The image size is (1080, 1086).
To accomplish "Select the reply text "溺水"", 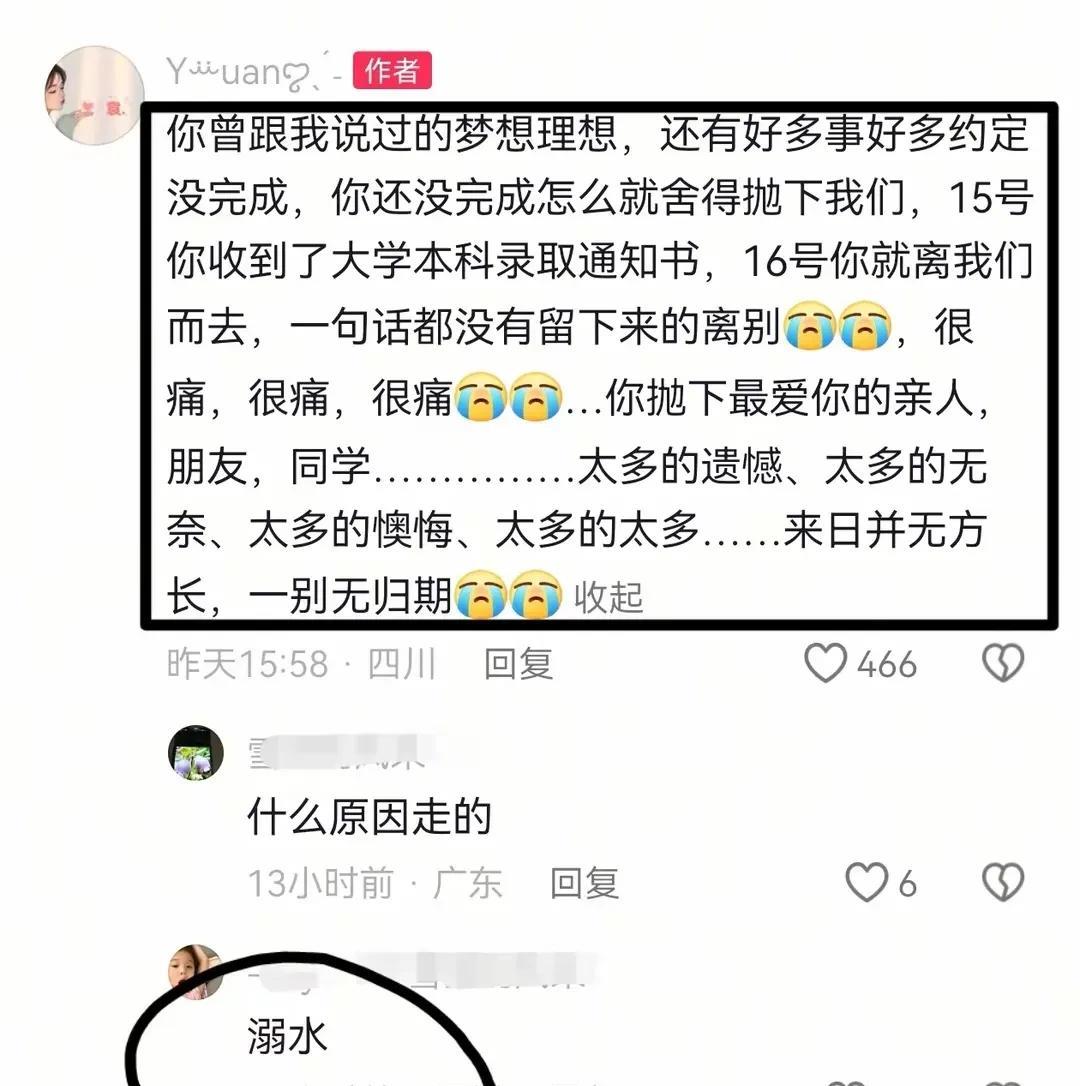I will coord(287,1037).
